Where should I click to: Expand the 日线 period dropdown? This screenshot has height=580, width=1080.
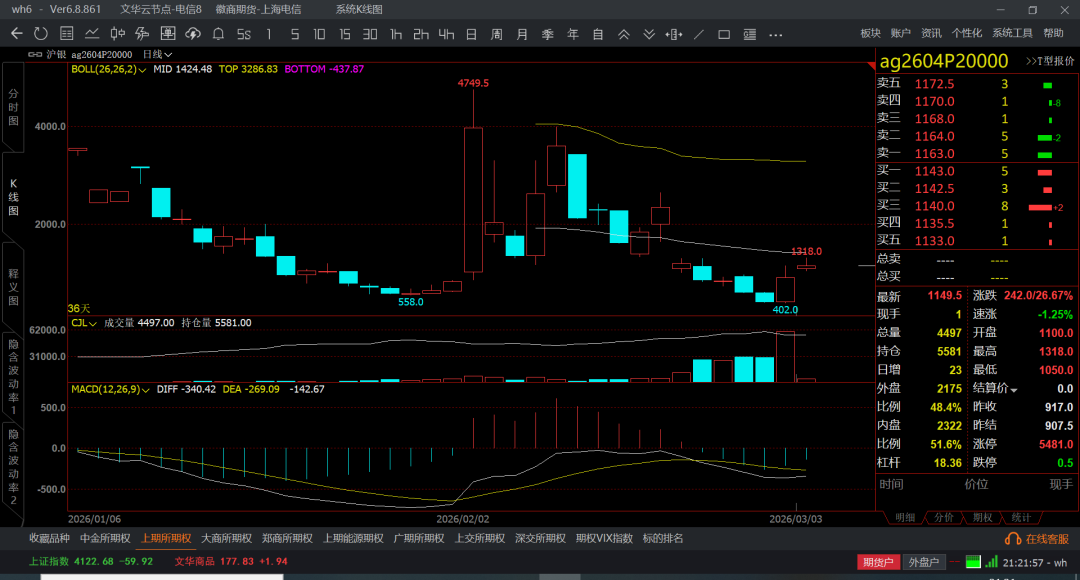(157, 54)
